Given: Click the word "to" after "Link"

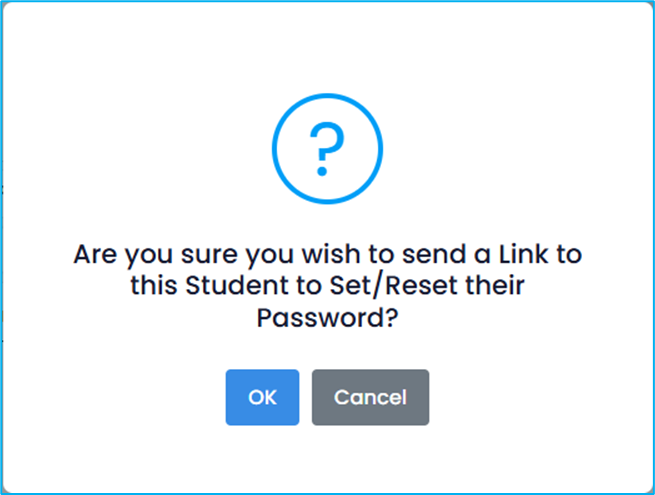Looking at the screenshot, I should pos(569,254).
